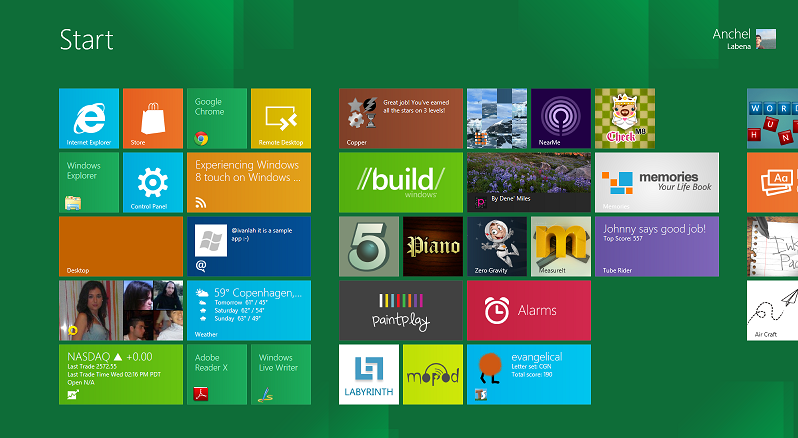Open the Alarms tile

(x=529, y=310)
